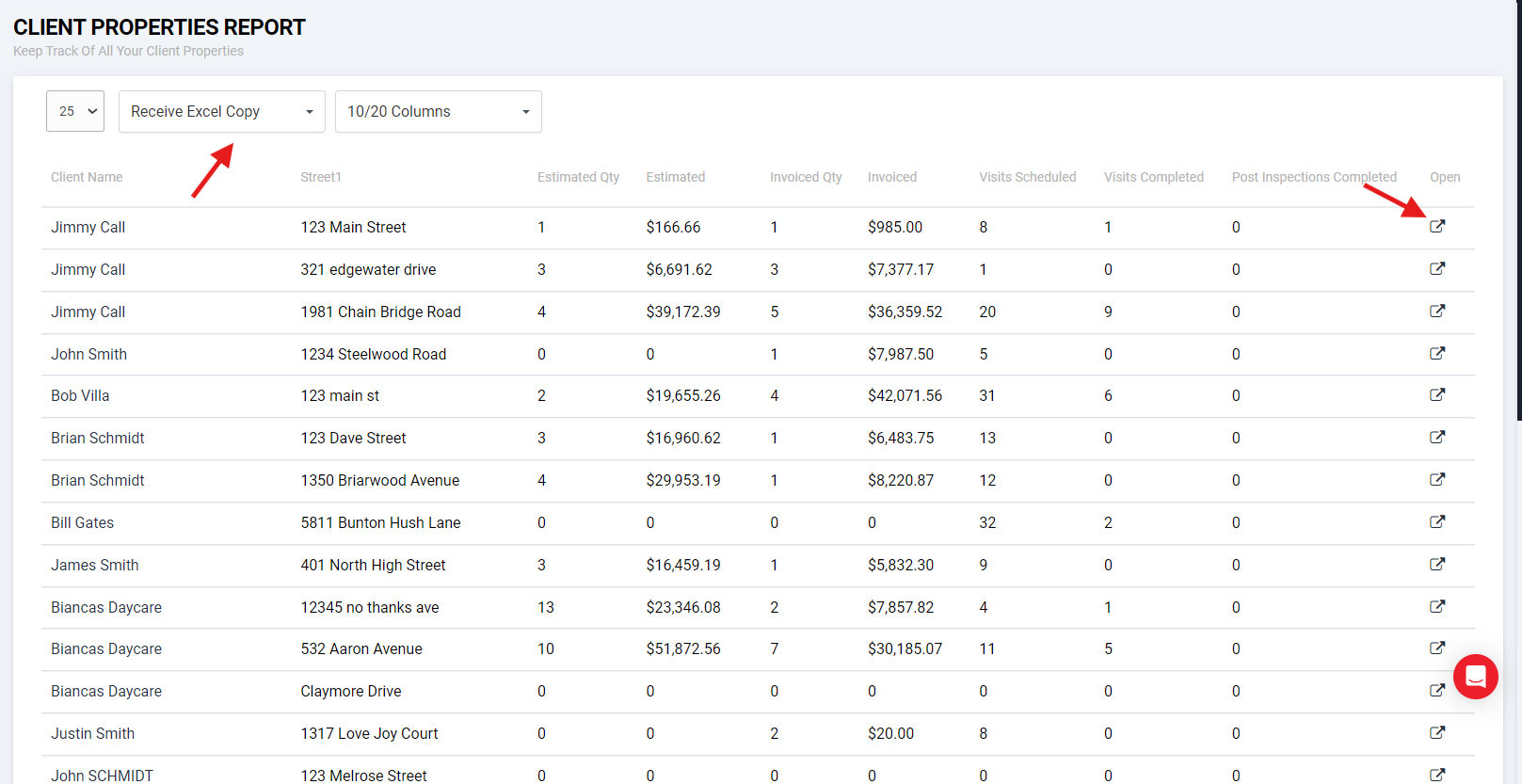Screen dimensions: 1522x784
Task: Expand the 10/20 Columns selector
Action: click(x=438, y=111)
